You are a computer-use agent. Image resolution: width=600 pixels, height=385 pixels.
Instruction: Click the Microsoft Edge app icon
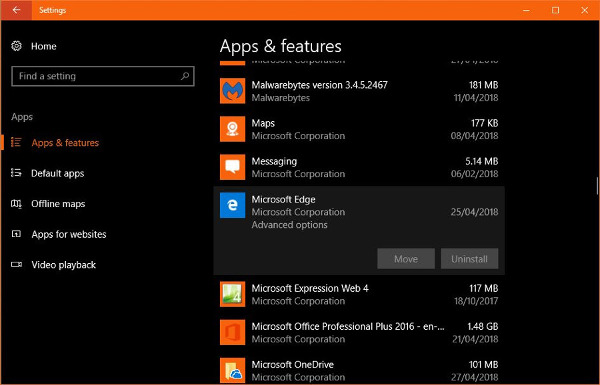pyautogui.click(x=232, y=205)
